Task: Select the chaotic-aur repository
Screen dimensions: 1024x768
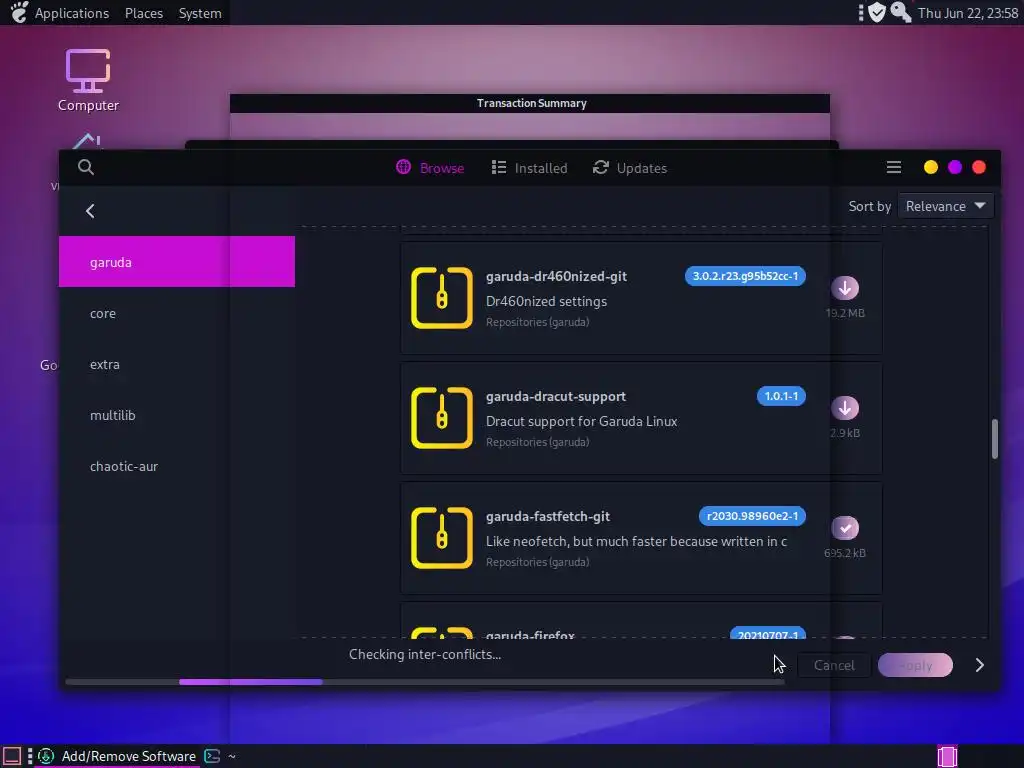Action: click(177, 466)
